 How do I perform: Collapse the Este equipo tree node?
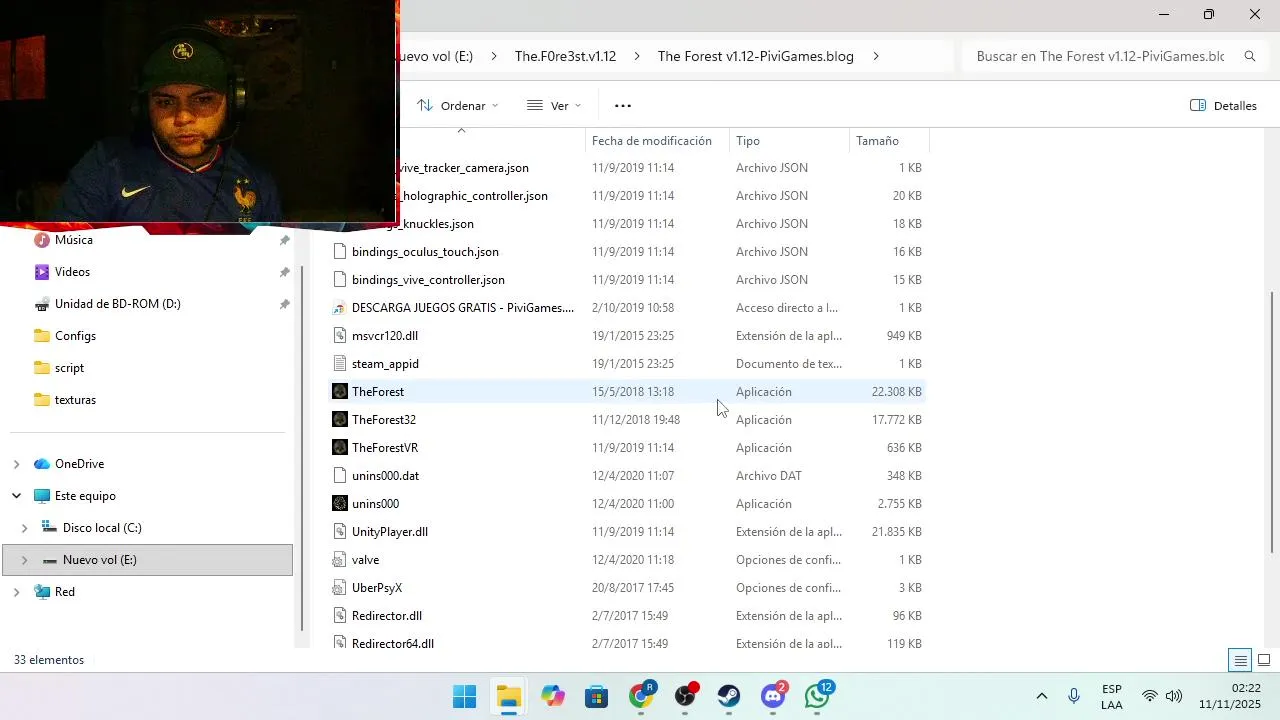(16, 496)
